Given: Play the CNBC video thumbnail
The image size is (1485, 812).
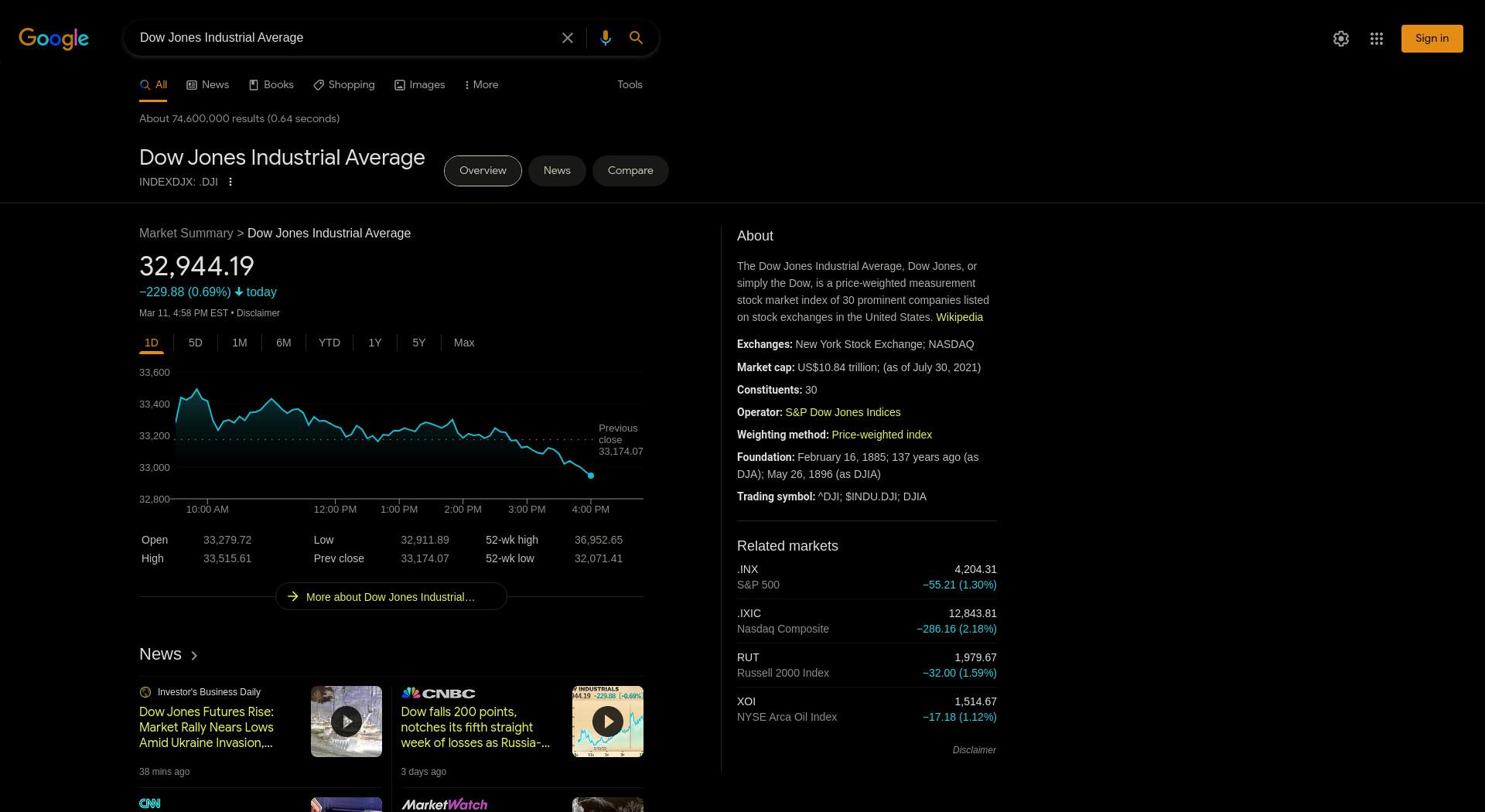Looking at the screenshot, I should point(608,722).
